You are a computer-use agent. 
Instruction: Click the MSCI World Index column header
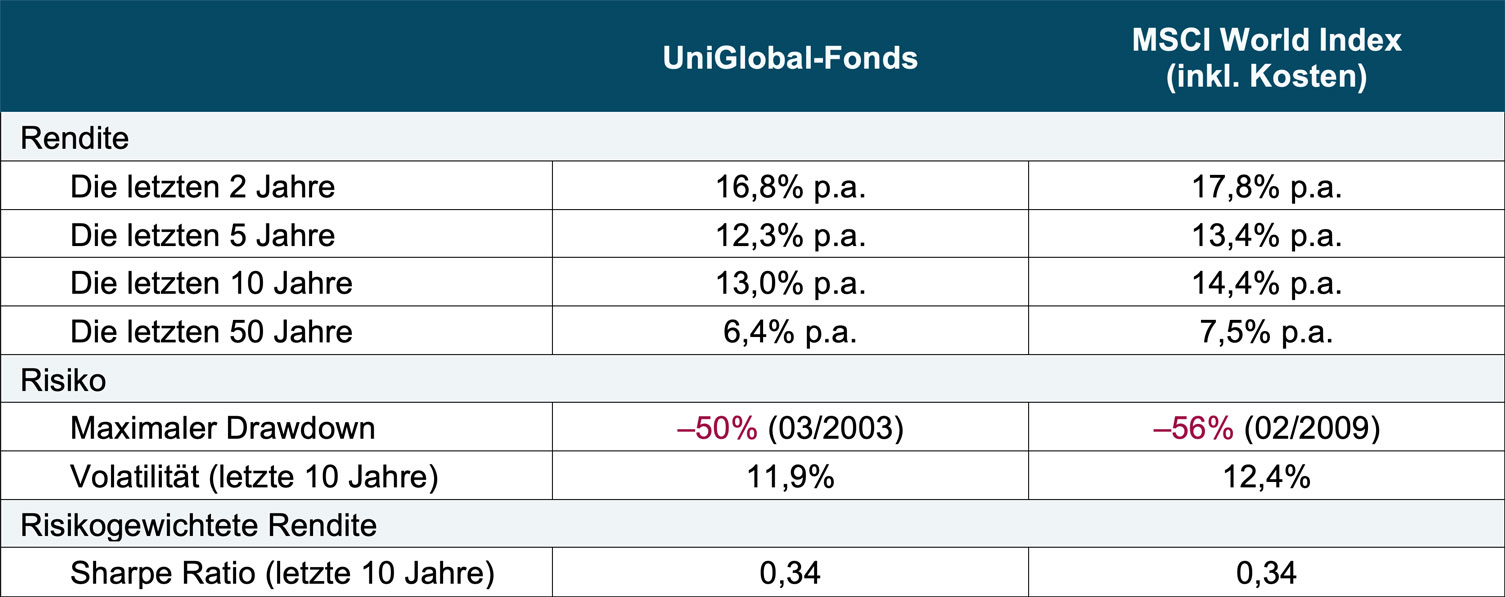pyautogui.click(x=1267, y=58)
